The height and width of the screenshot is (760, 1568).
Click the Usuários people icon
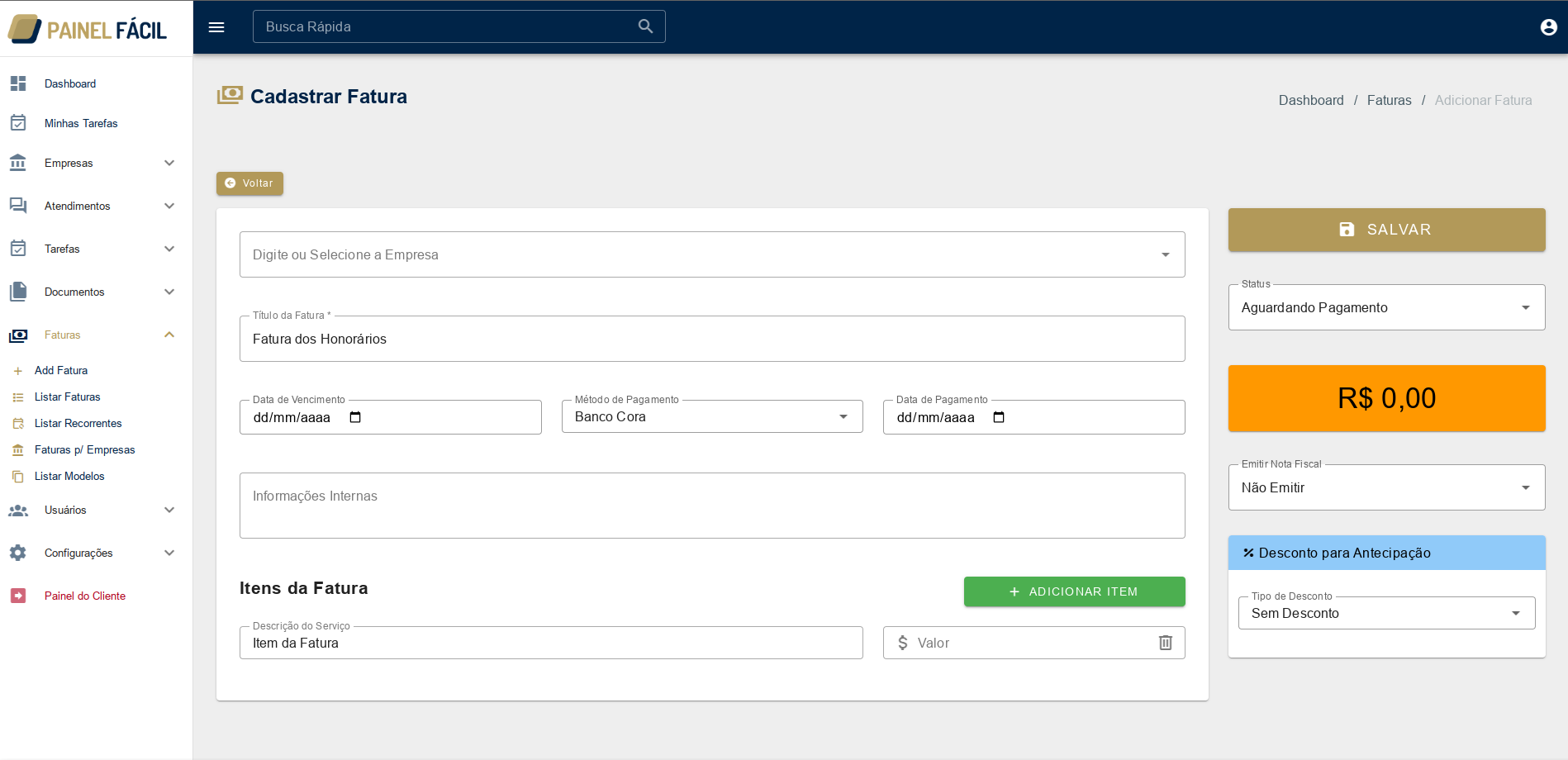coord(18,510)
